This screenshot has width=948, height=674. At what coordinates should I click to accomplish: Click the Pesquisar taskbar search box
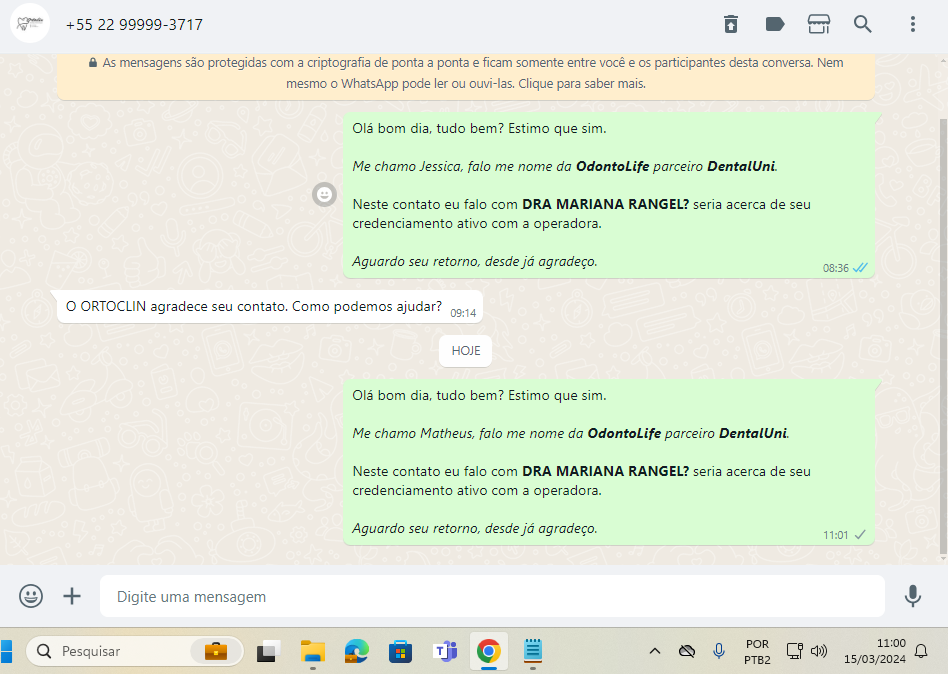[134, 651]
